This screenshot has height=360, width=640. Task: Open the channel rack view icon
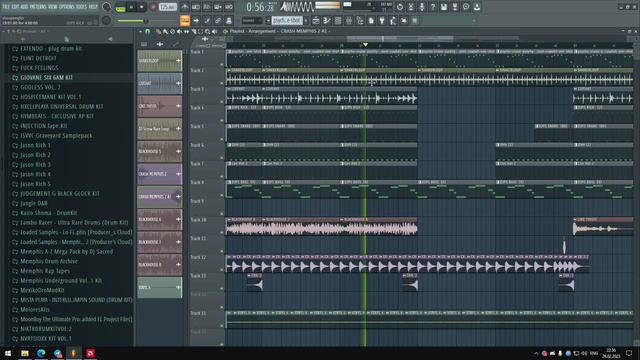[338, 20]
